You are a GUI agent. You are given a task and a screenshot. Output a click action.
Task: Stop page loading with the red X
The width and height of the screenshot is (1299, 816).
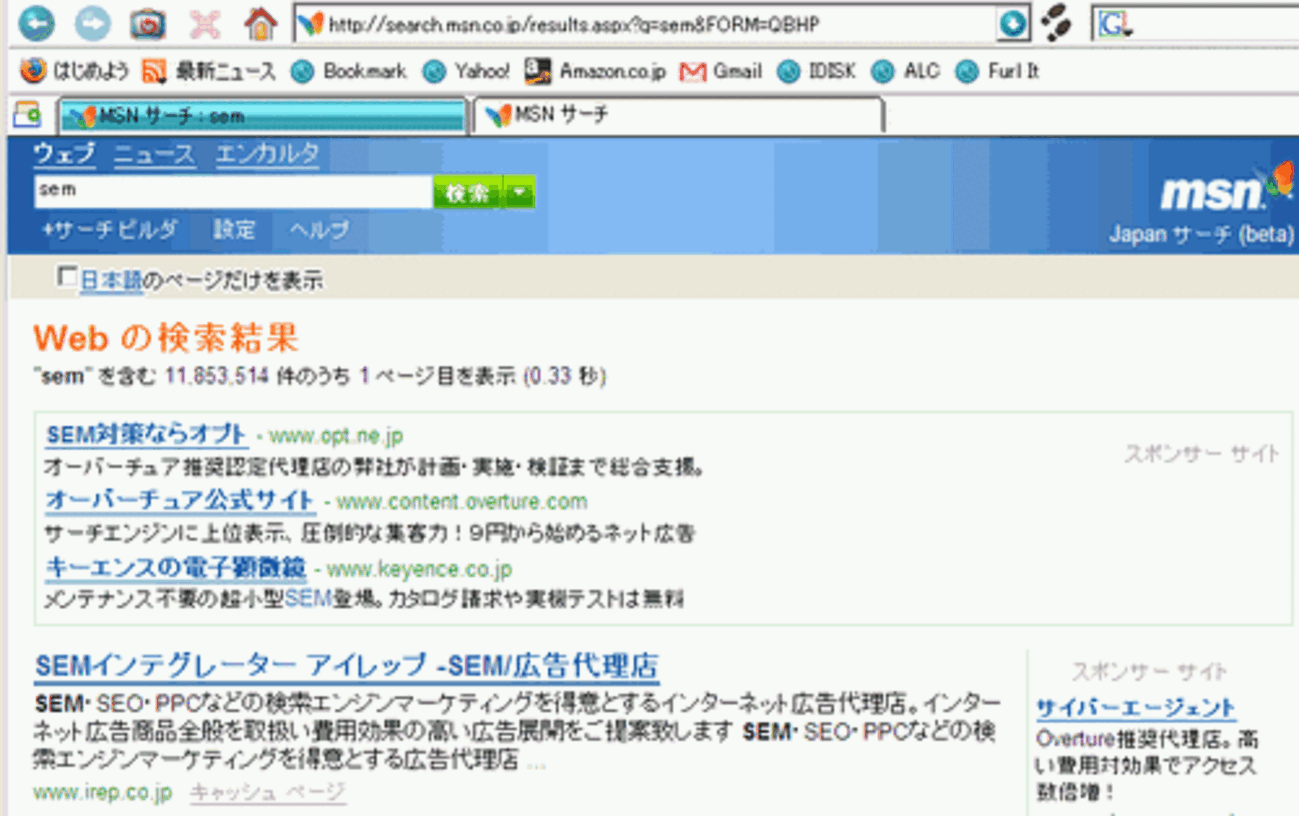pyautogui.click(x=205, y=23)
